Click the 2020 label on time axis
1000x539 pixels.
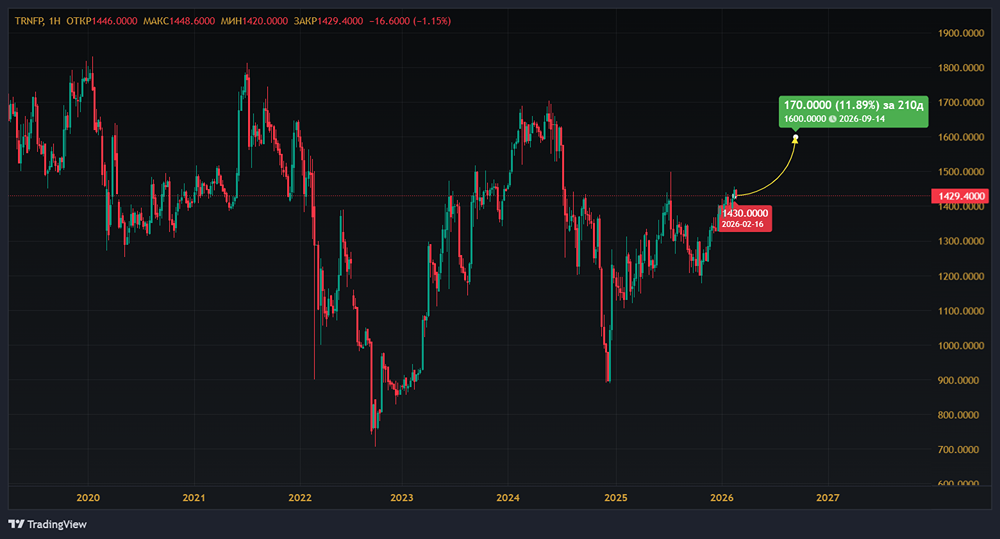(x=88, y=497)
